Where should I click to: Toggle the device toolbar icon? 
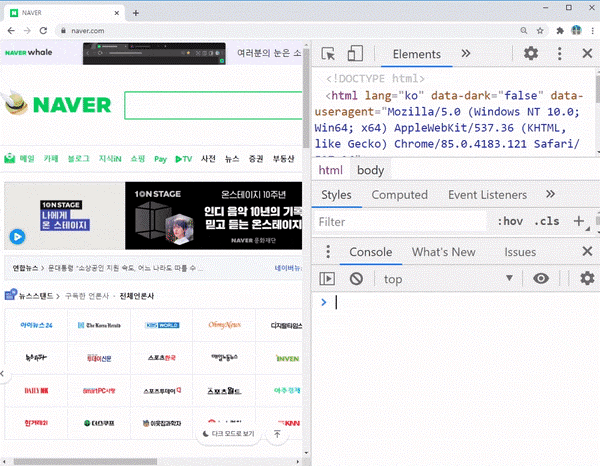click(355, 54)
